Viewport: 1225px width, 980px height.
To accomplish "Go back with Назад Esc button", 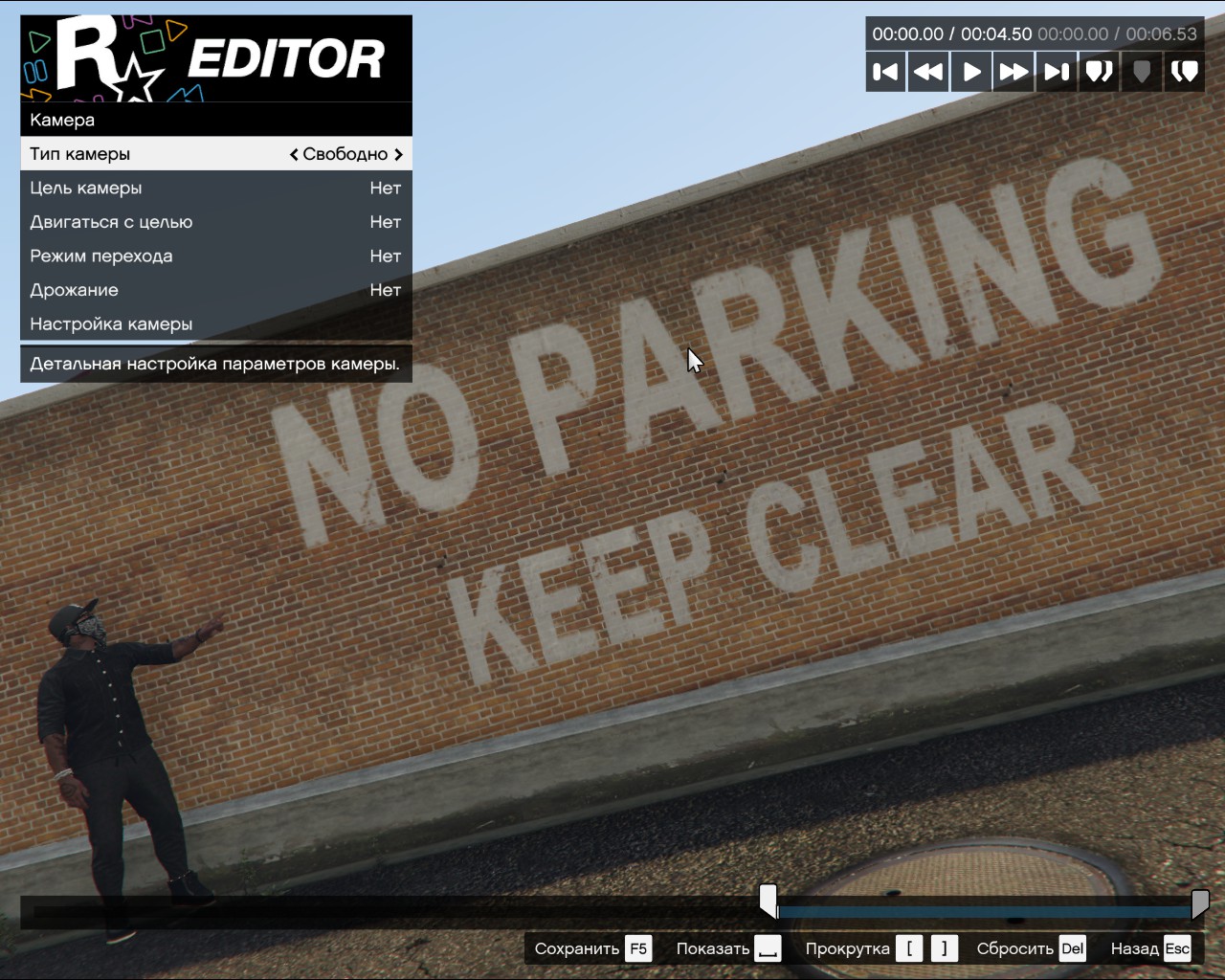I will pyautogui.click(x=1151, y=948).
